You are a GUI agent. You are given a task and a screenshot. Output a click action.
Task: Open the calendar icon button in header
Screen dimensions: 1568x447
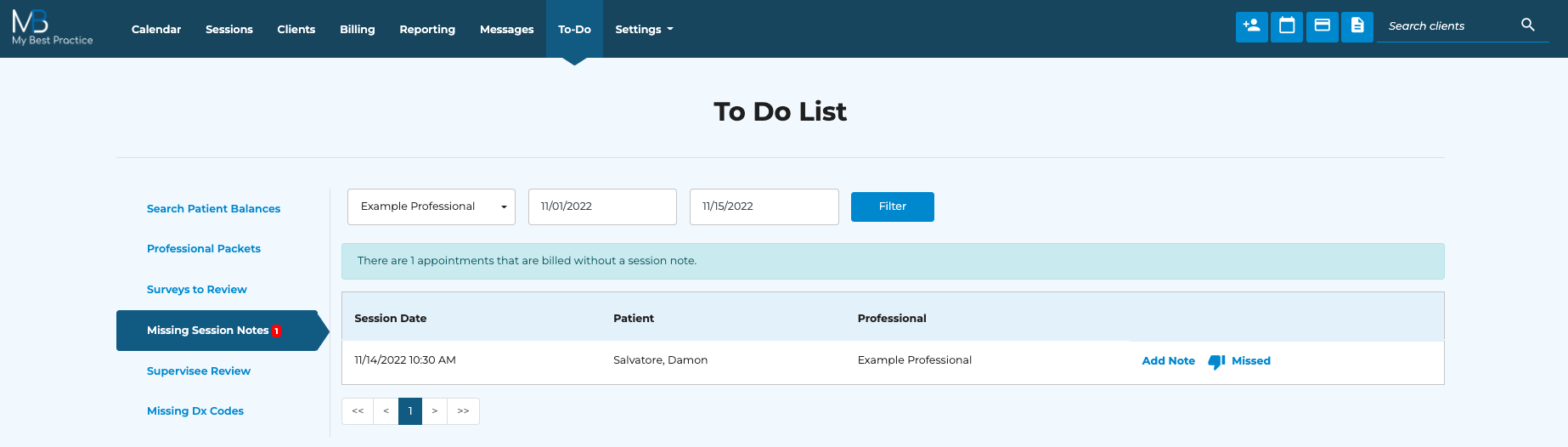pos(1287,26)
